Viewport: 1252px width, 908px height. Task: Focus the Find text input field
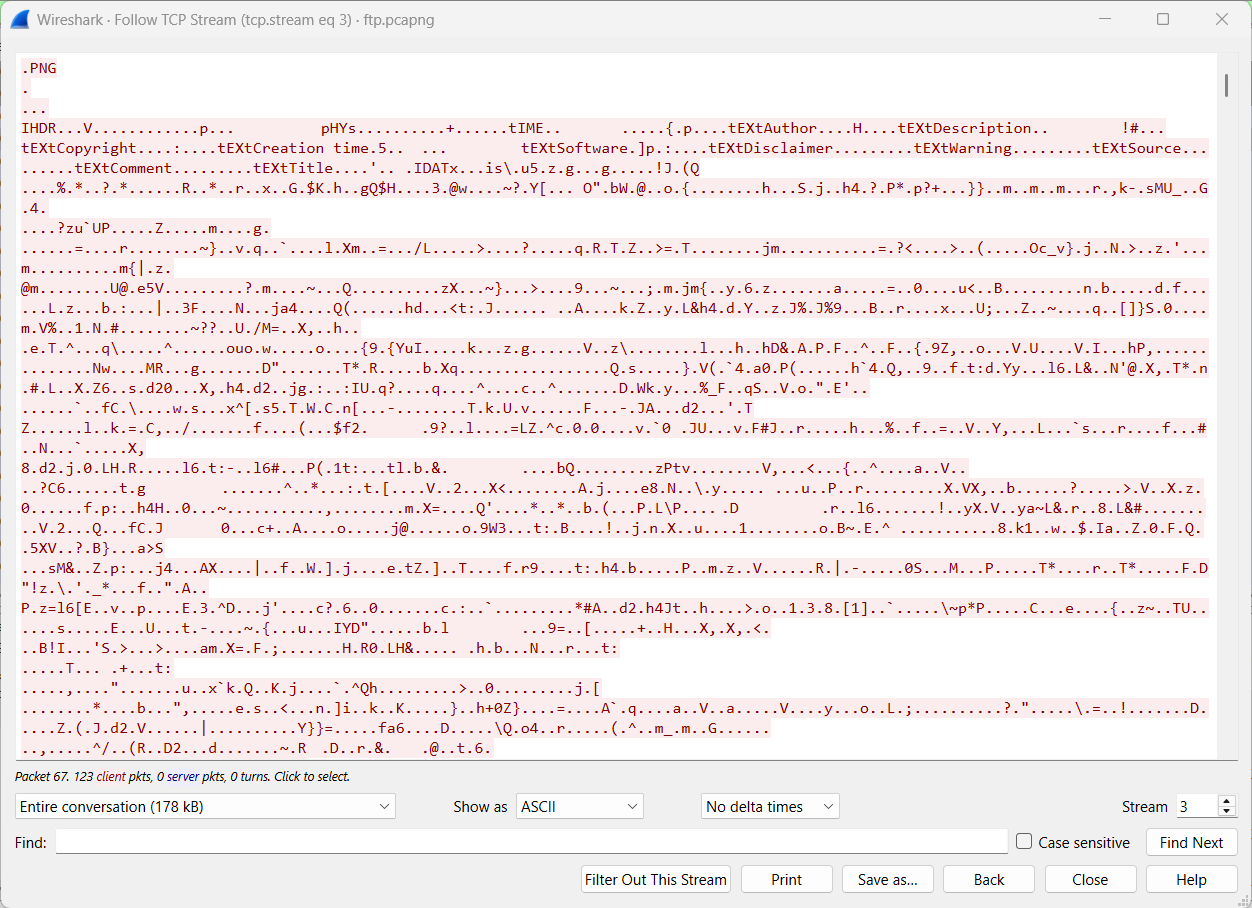click(x=531, y=842)
